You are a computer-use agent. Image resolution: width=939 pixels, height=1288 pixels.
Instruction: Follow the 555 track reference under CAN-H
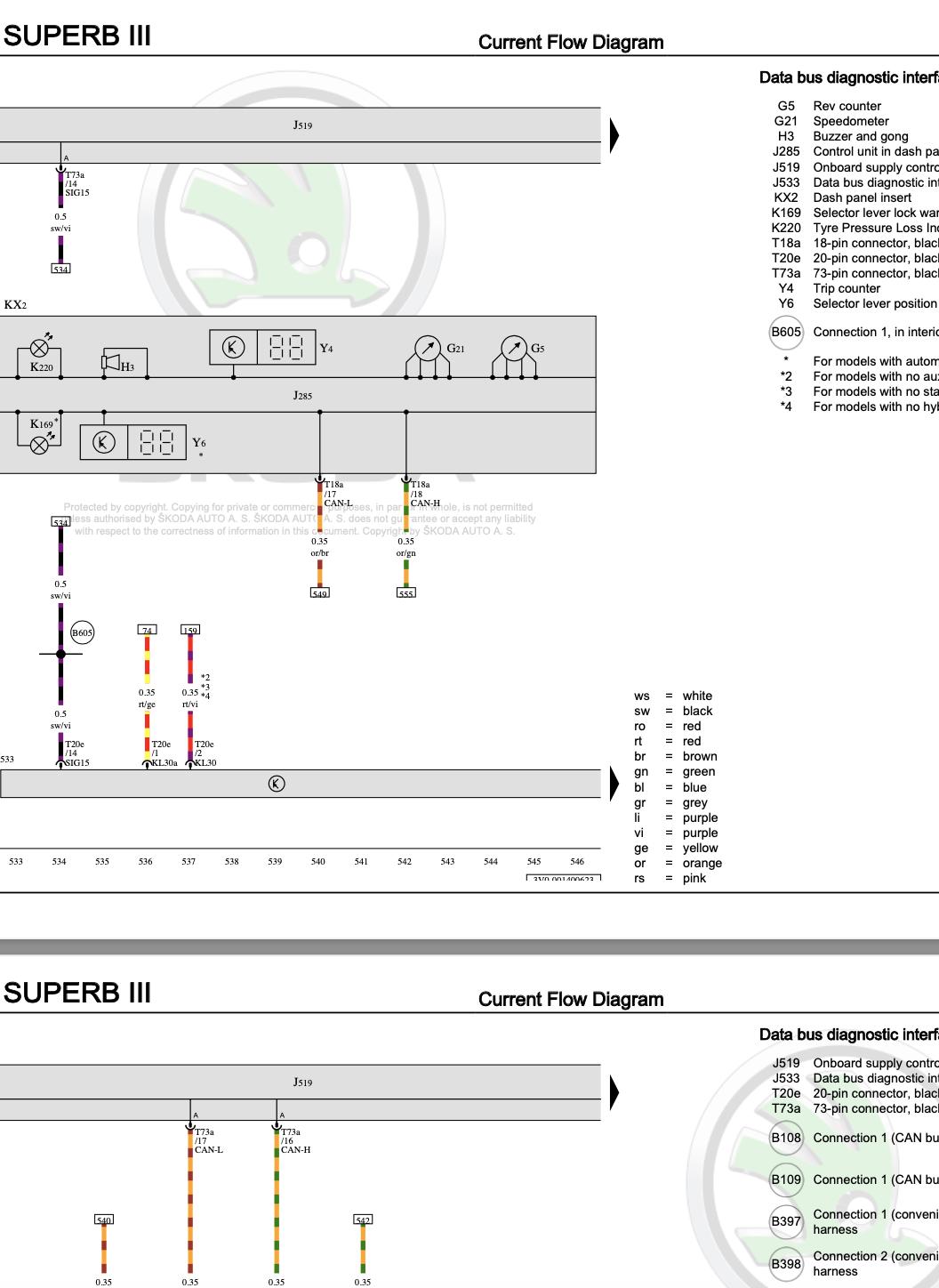point(405,593)
